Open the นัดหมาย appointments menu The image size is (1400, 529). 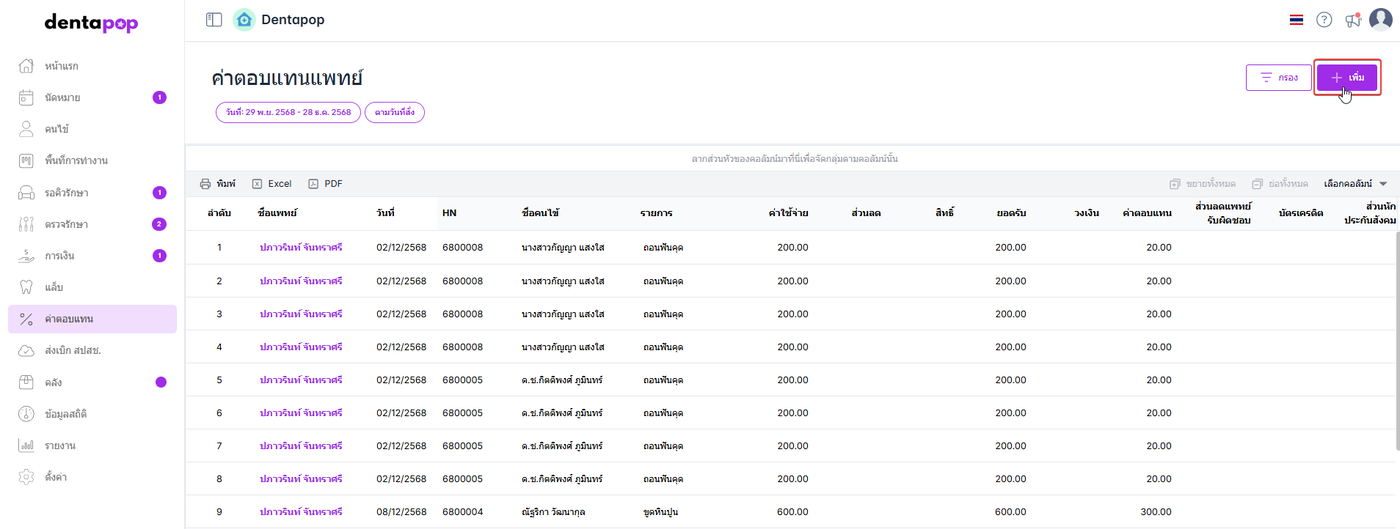(62, 98)
